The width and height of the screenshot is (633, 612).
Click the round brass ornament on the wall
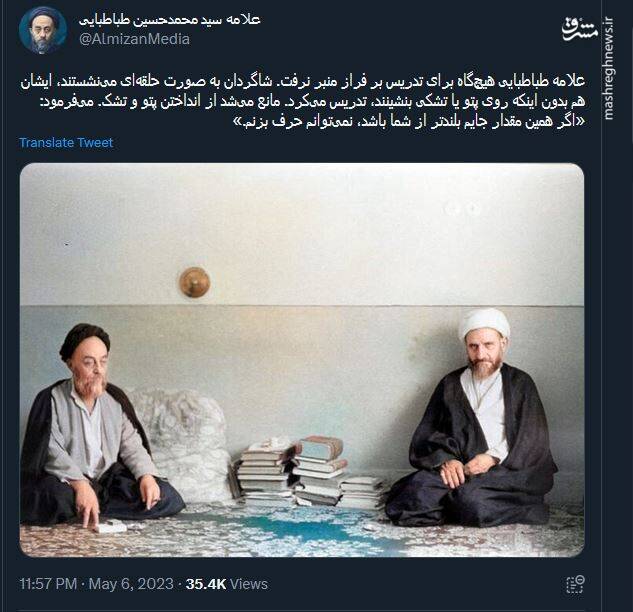pyautogui.click(x=195, y=282)
